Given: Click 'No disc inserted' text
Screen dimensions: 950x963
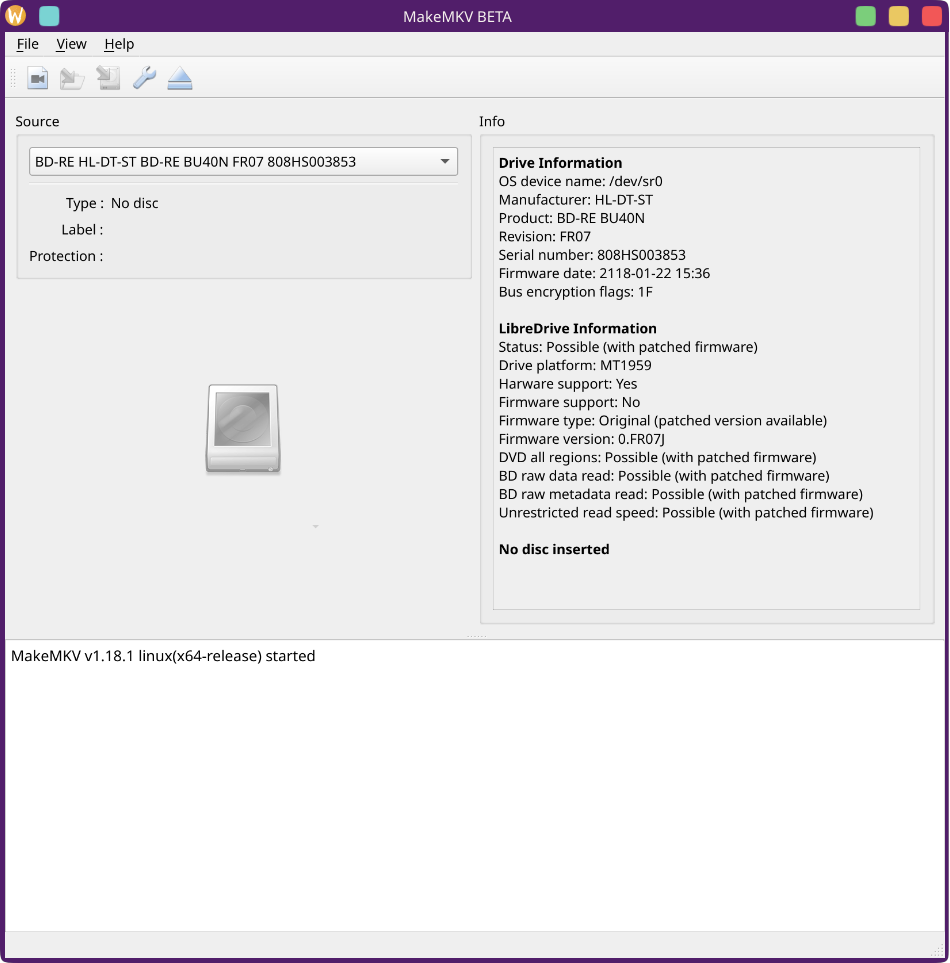Looking at the screenshot, I should coord(554,550).
